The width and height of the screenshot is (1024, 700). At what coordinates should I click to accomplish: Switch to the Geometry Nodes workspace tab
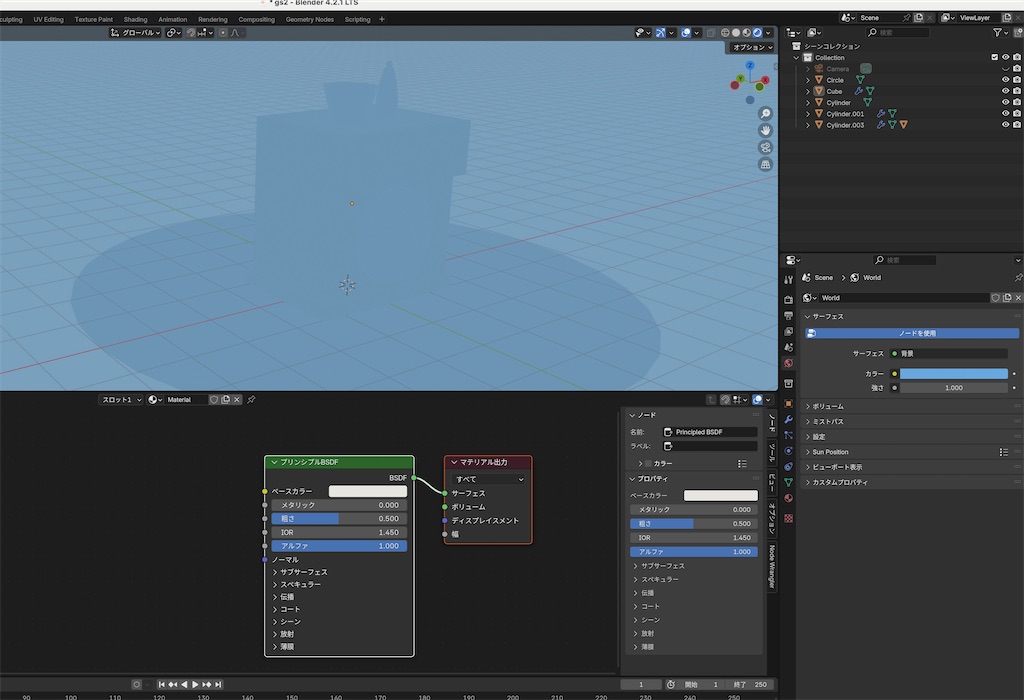point(310,20)
